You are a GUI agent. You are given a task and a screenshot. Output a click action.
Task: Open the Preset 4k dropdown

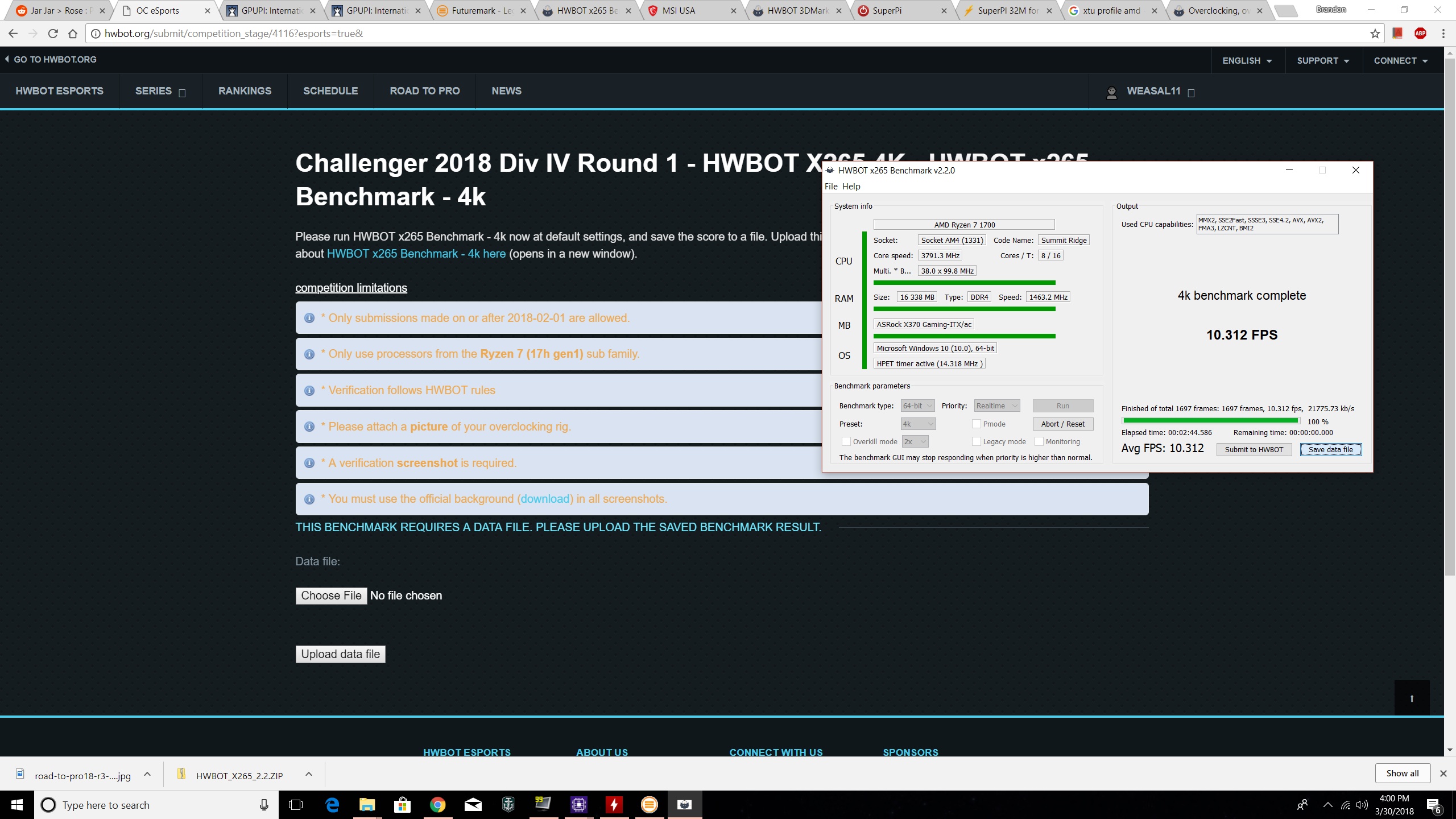tap(918, 424)
